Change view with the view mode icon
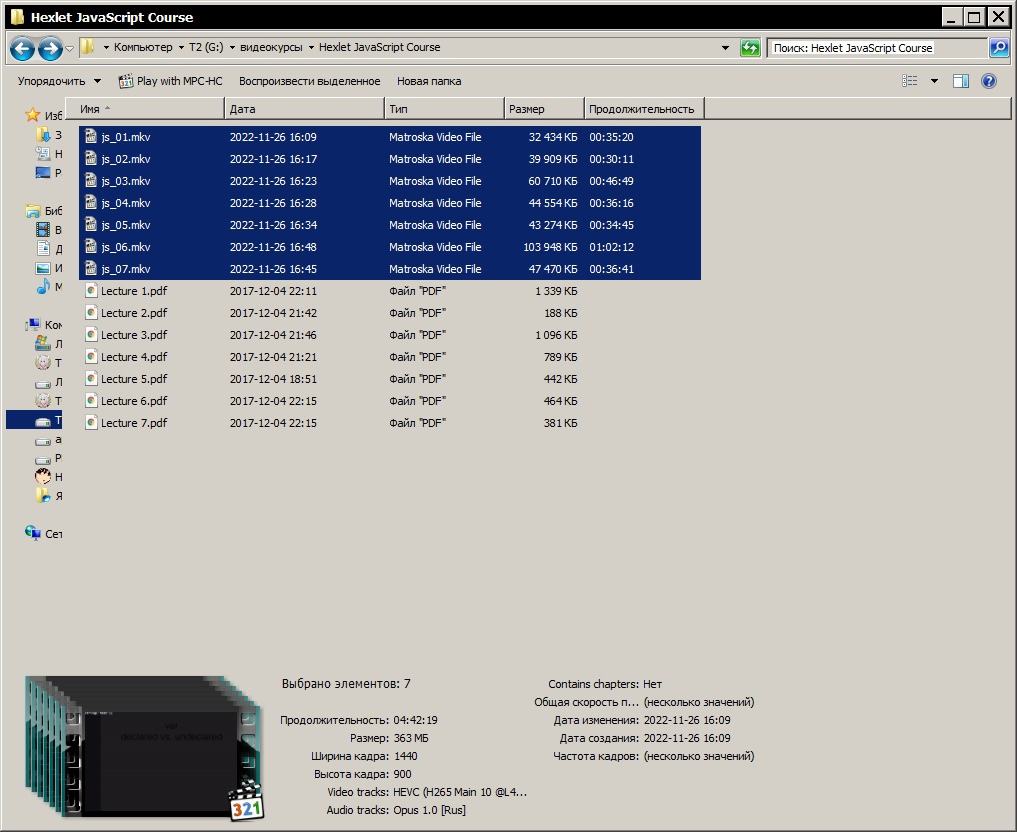This screenshot has height=832, width=1017. coord(909,80)
